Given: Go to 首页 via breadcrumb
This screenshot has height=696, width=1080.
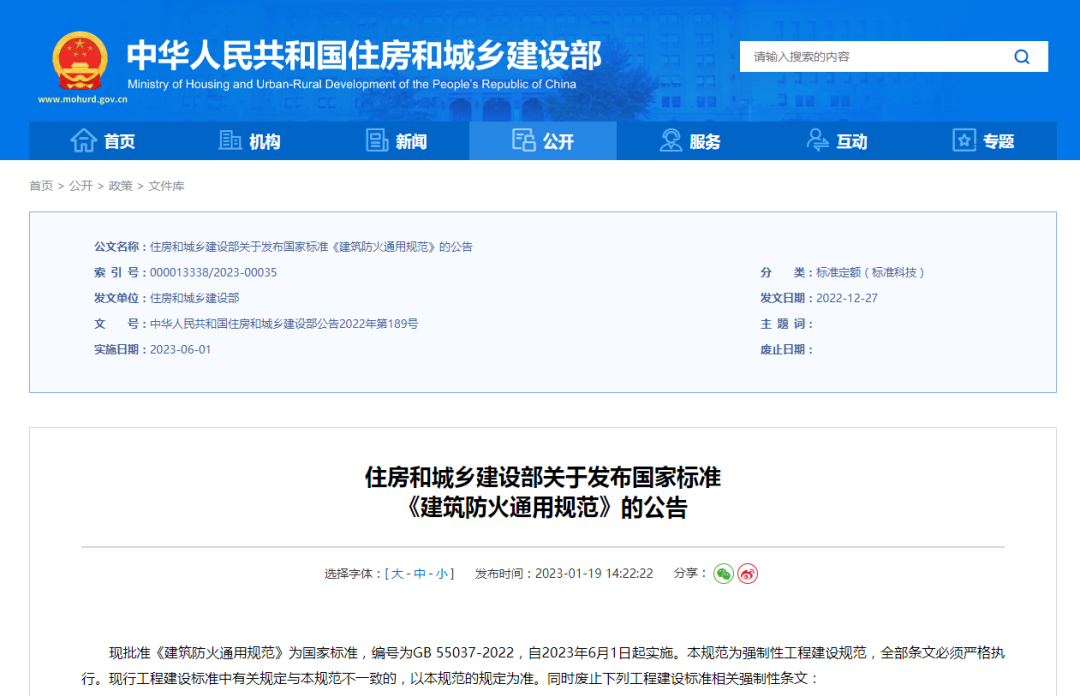Looking at the screenshot, I should coord(41,186).
